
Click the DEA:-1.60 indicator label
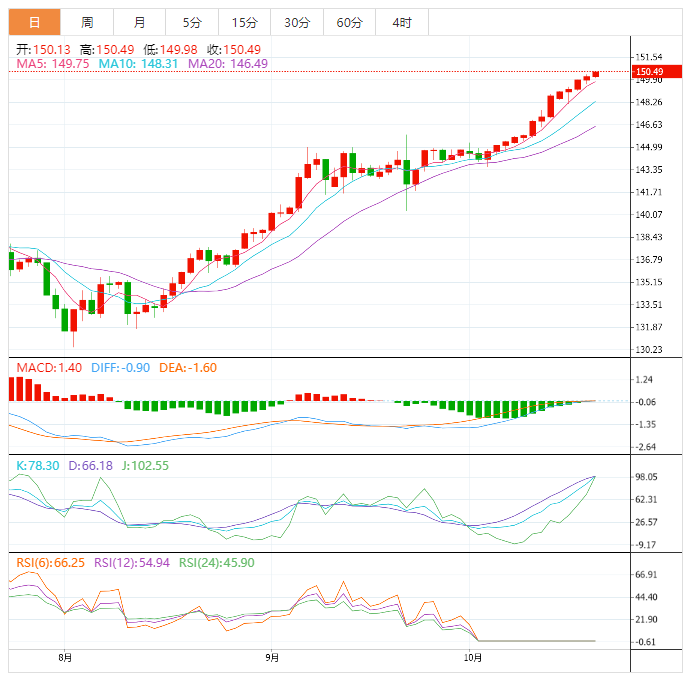pos(188,368)
